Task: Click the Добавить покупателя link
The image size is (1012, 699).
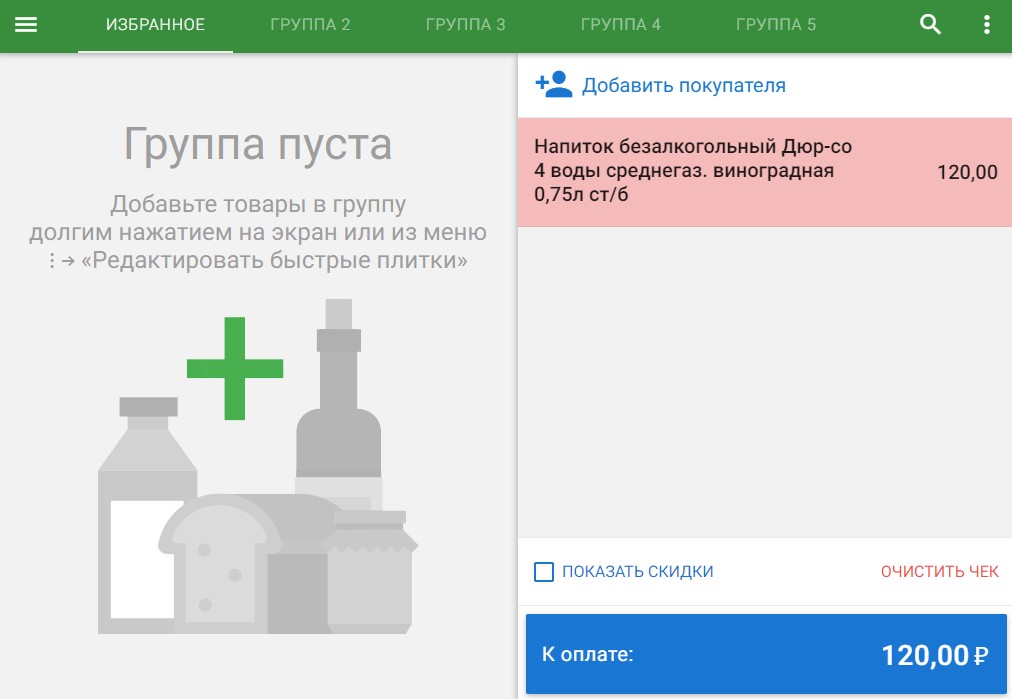Action: pyautogui.click(x=683, y=86)
